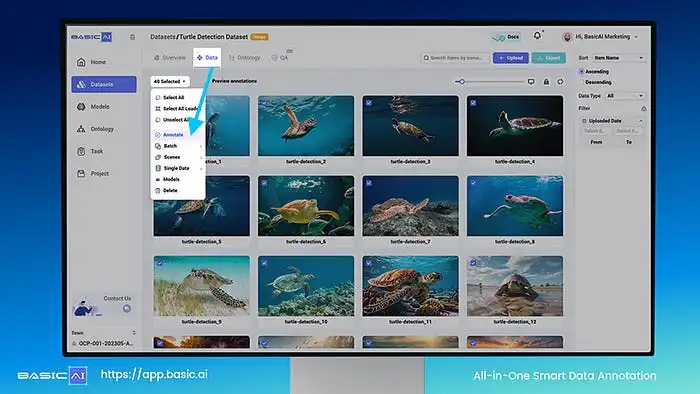Switch to the Ontology tab
This screenshot has width=700, height=394.
tap(244, 58)
